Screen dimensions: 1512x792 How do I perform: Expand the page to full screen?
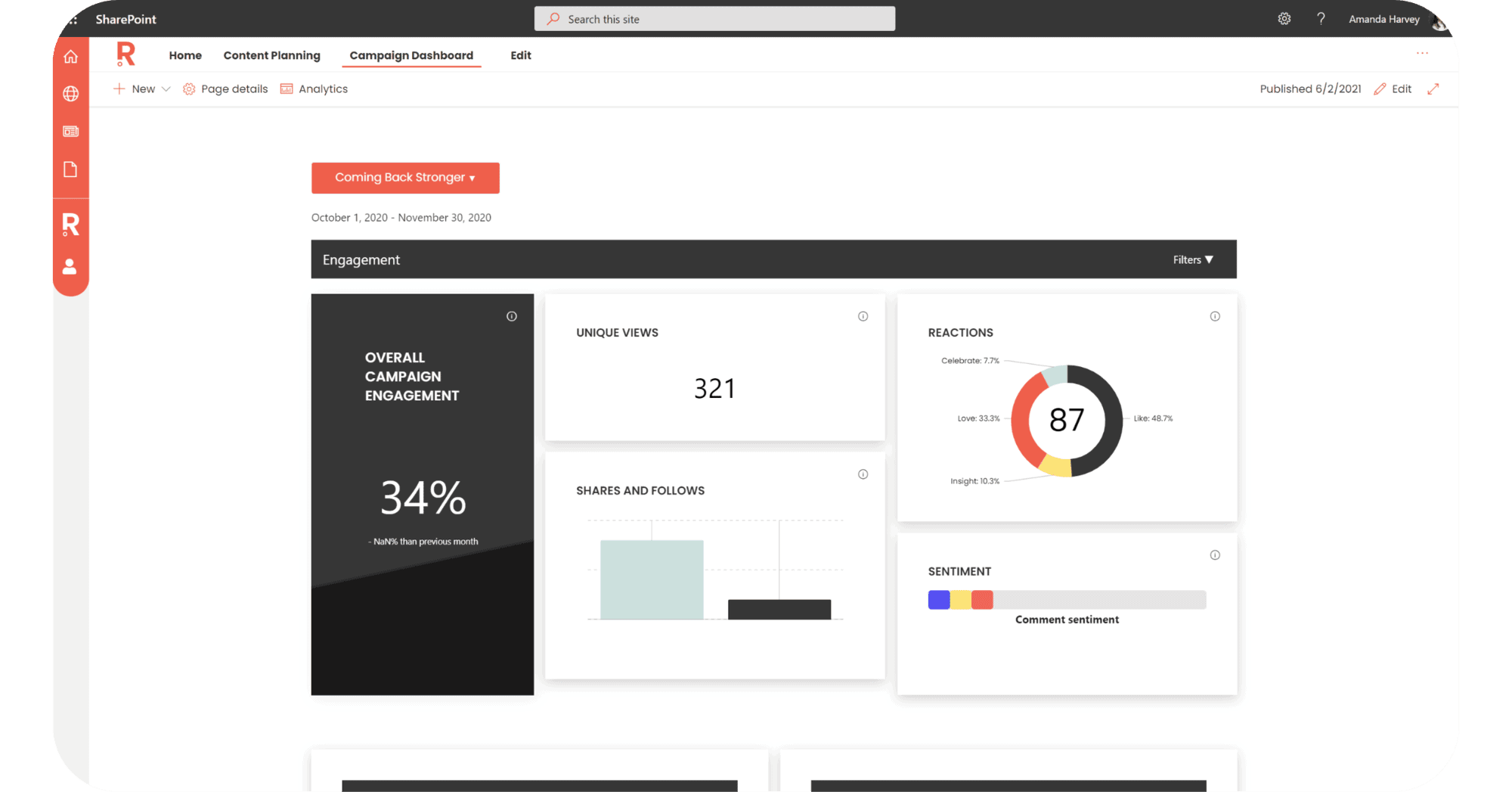(1433, 89)
